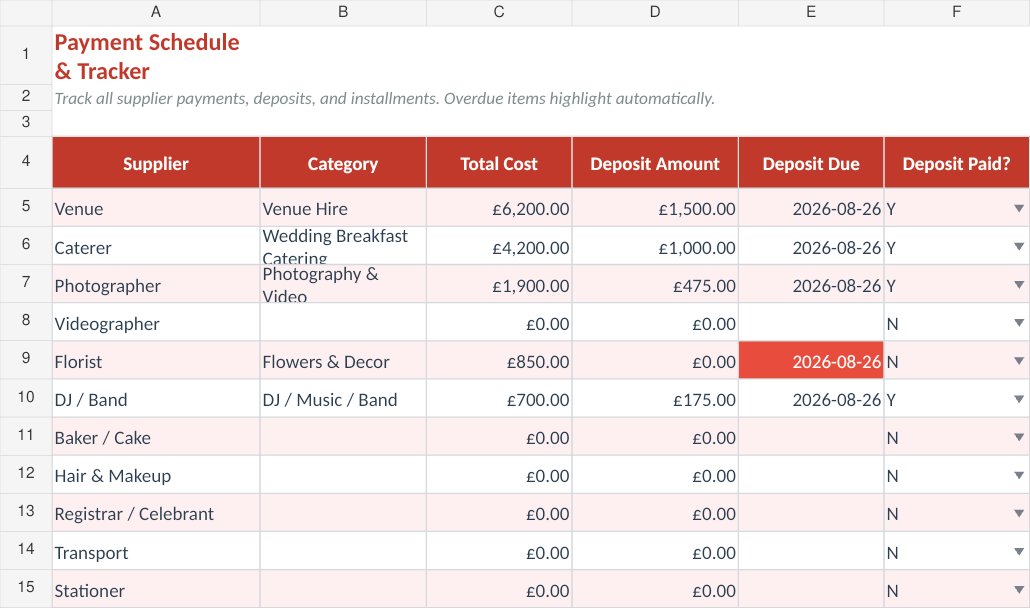Image resolution: width=1030 pixels, height=608 pixels.
Task: Select the DJ / Band supplier cell
Action: (x=156, y=399)
